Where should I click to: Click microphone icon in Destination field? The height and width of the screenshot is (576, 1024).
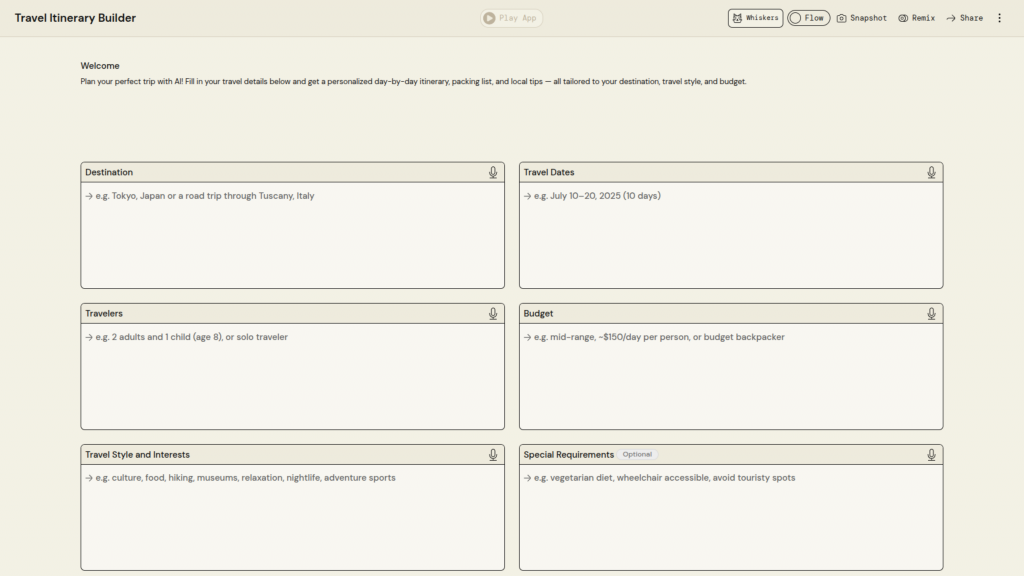pos(493,173)
